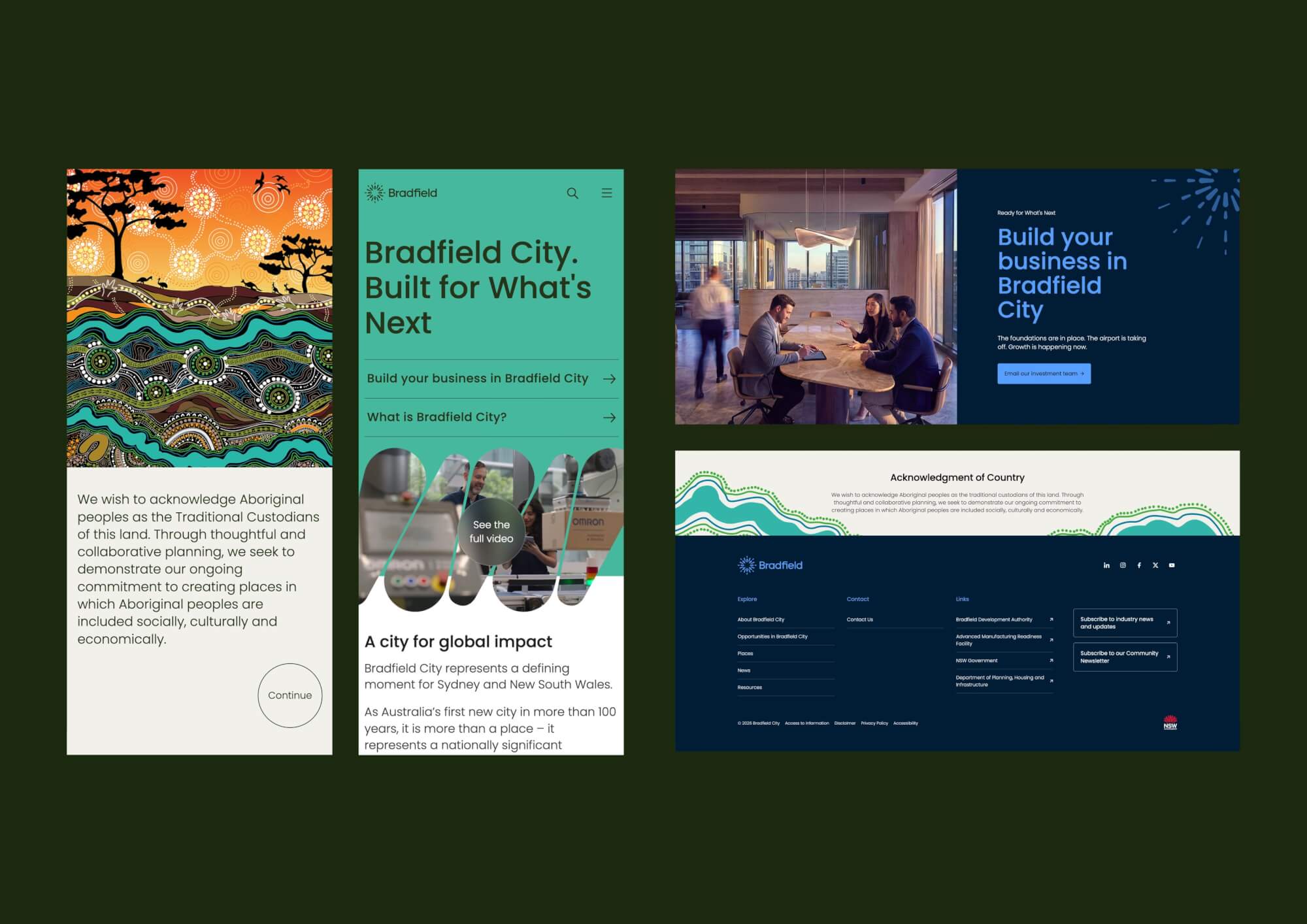Open Bradfield Development Authority link text

[994, 619]
